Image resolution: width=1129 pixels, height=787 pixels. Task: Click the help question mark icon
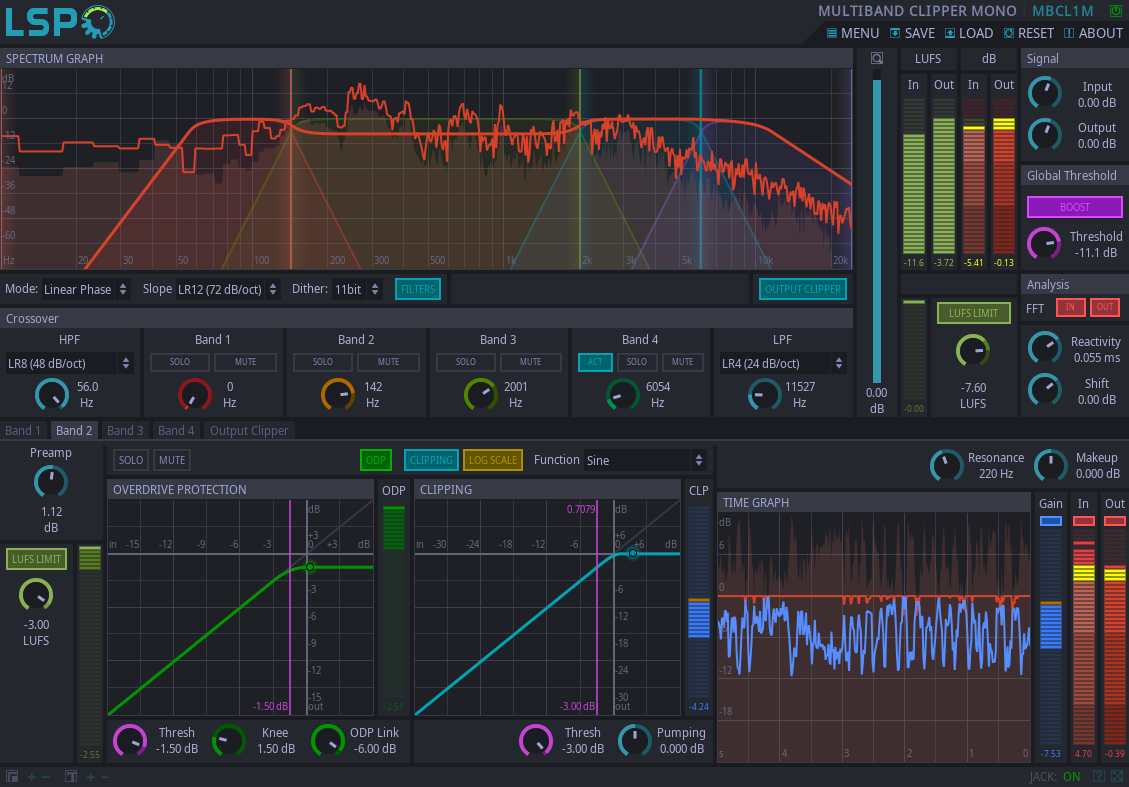click(x=1099, y=776)
